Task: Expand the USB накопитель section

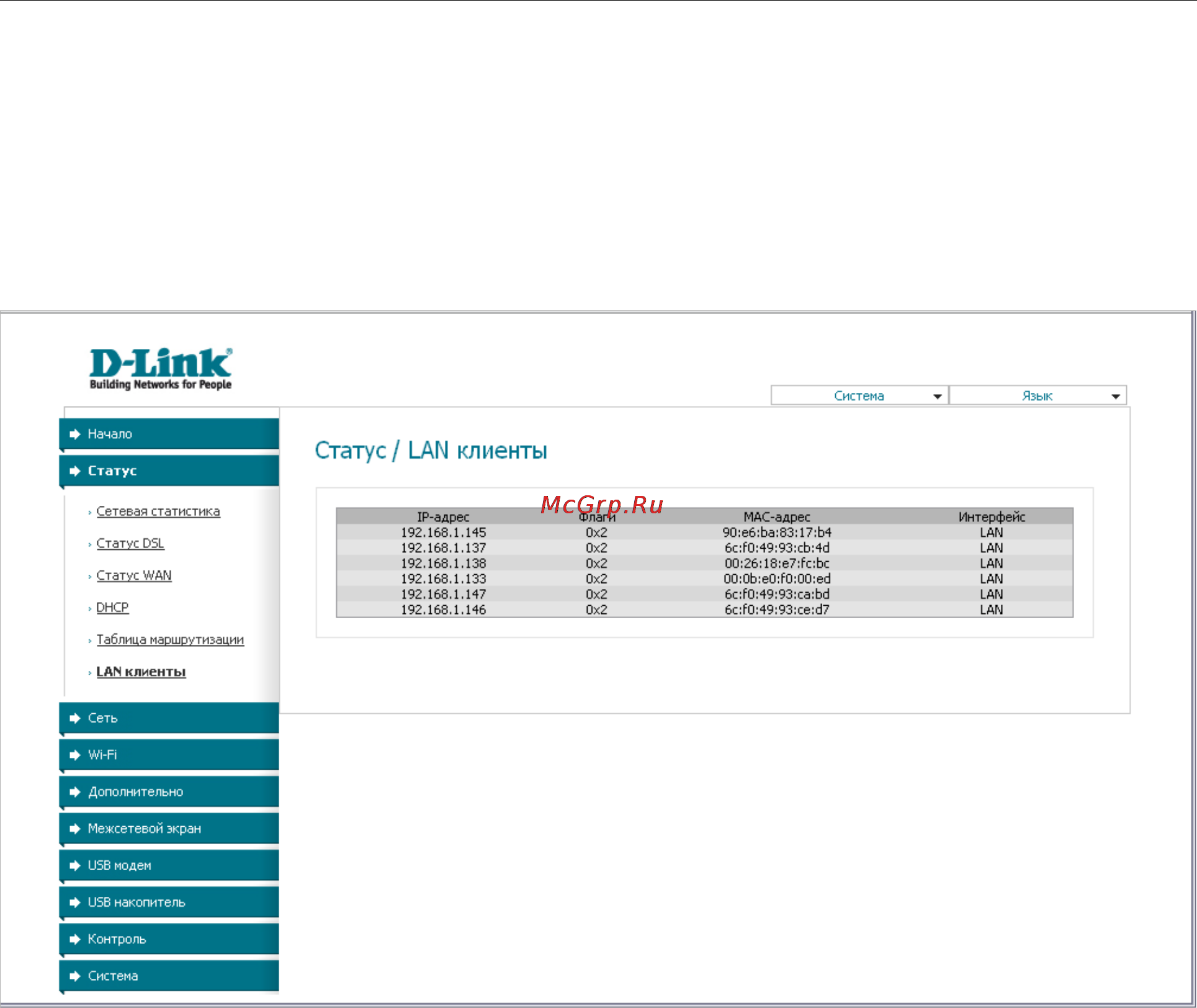Action: [169, 902]
